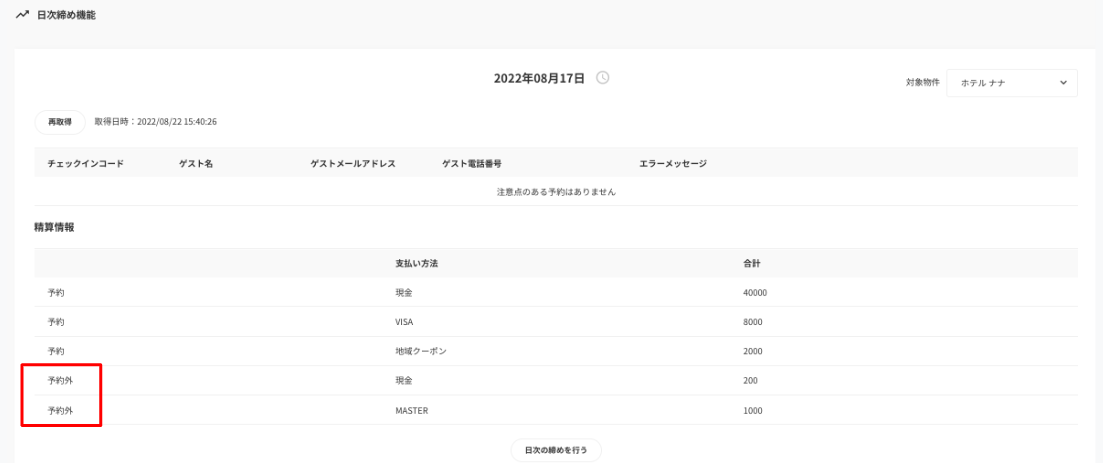
Task: Click the ゲストメールアドレス column header
Action: 353,163
